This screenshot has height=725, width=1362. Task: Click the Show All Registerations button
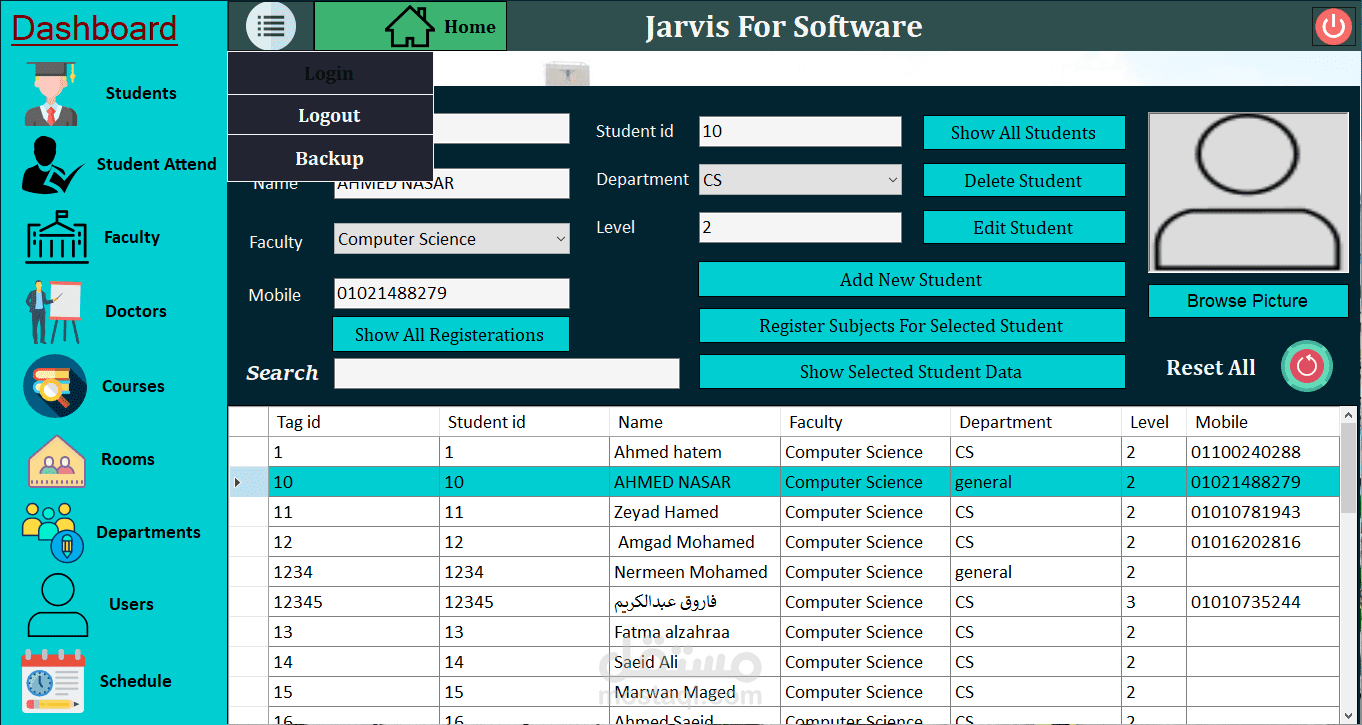[451, 335]
